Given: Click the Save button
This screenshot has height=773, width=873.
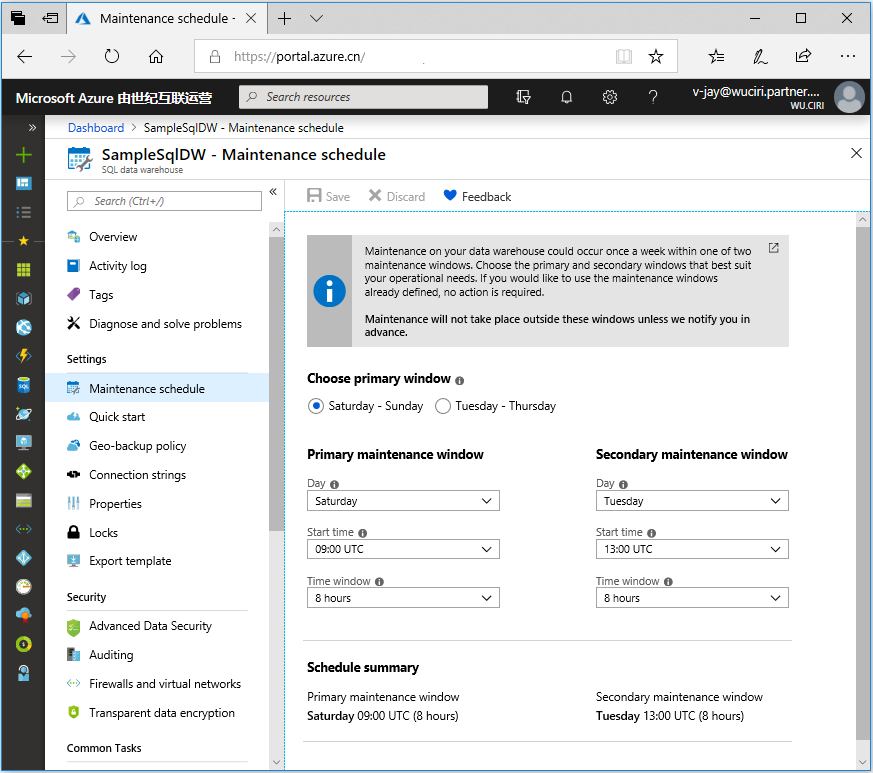Looking at the screenshot, I should (328, 196).
